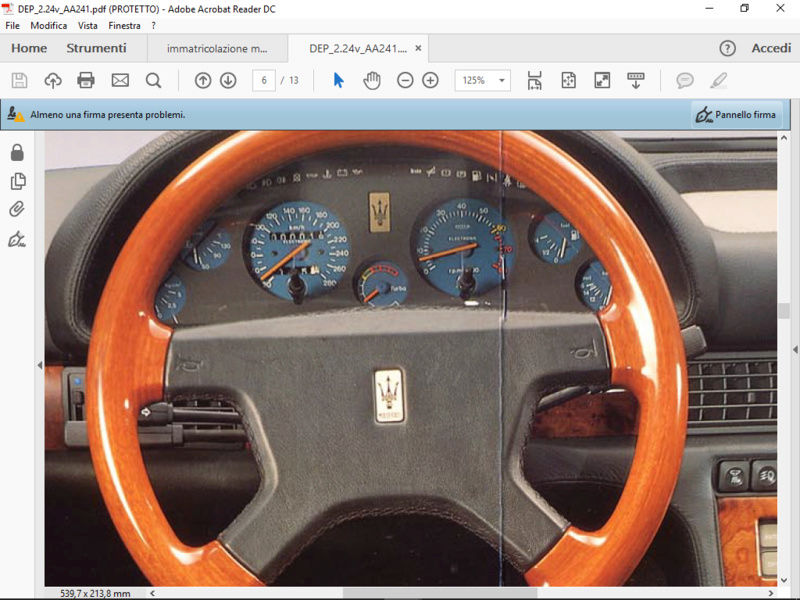Send file by email envelope icon
The image size is (800, 600).
click(120, 81)
